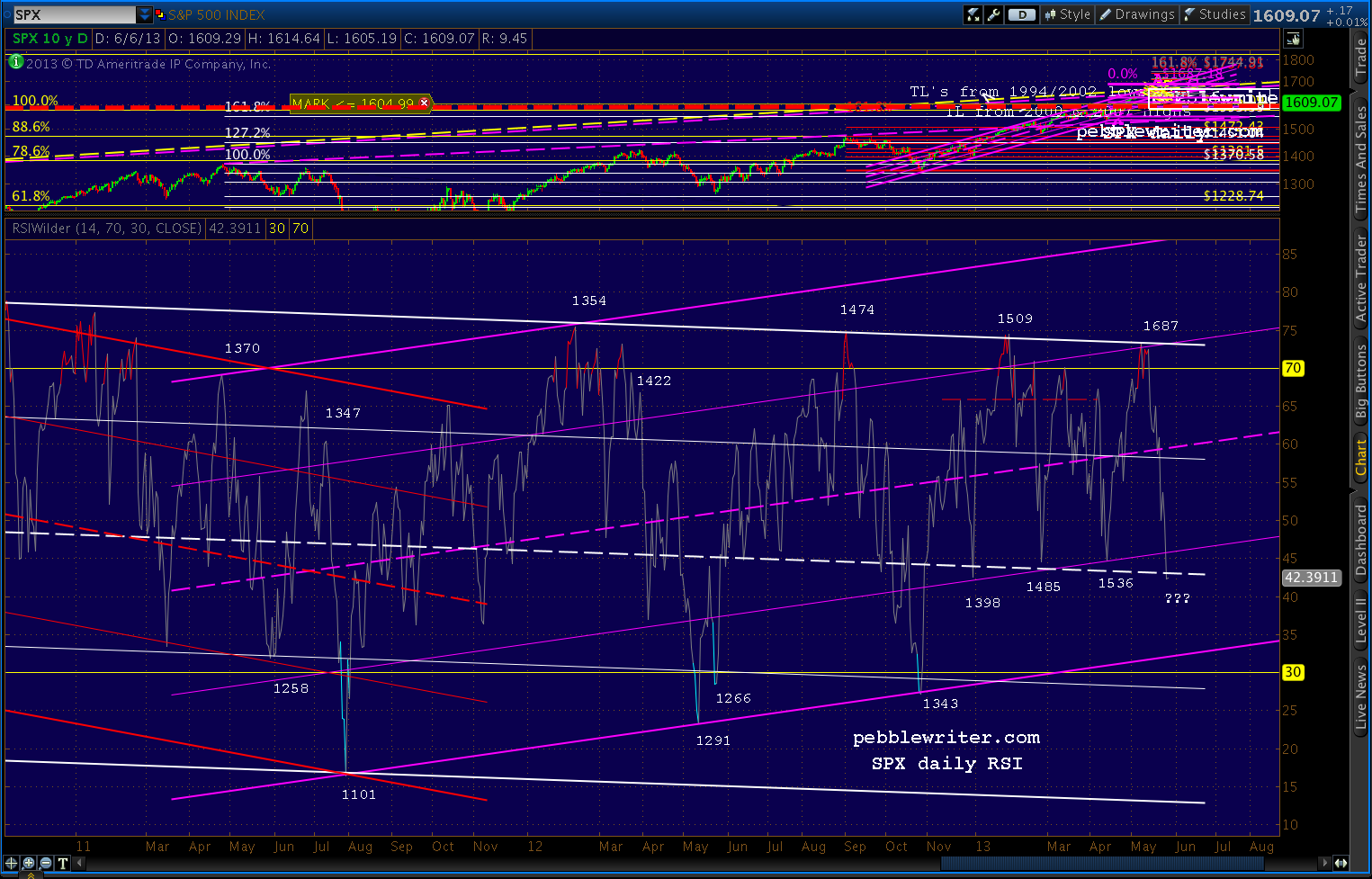Click the left scroll arrow of time axis
Image resolution: width=1372 pixels, height=879 pixels.
[x=79, y=864]
